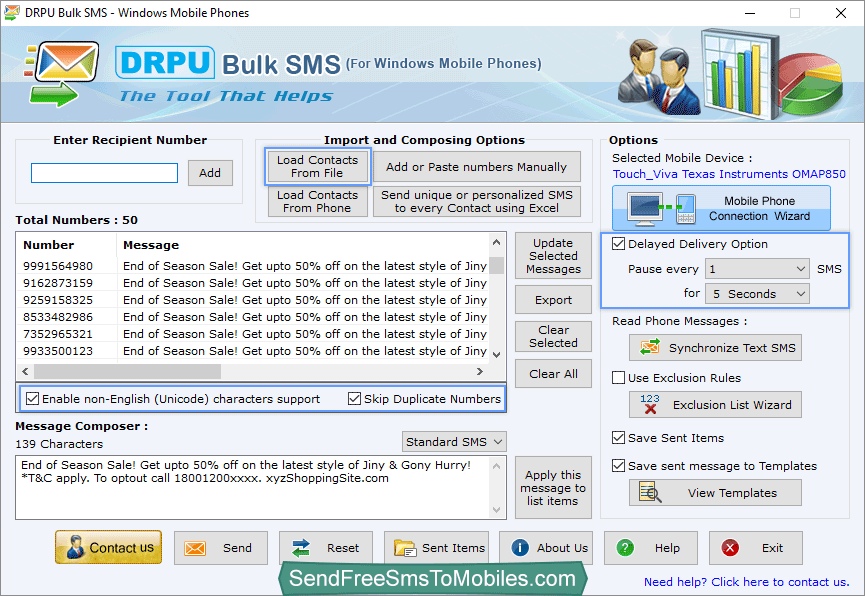Click the computer-phone connection wizard icon
This screenshot has height=596, width=865.
pos(662,209)
